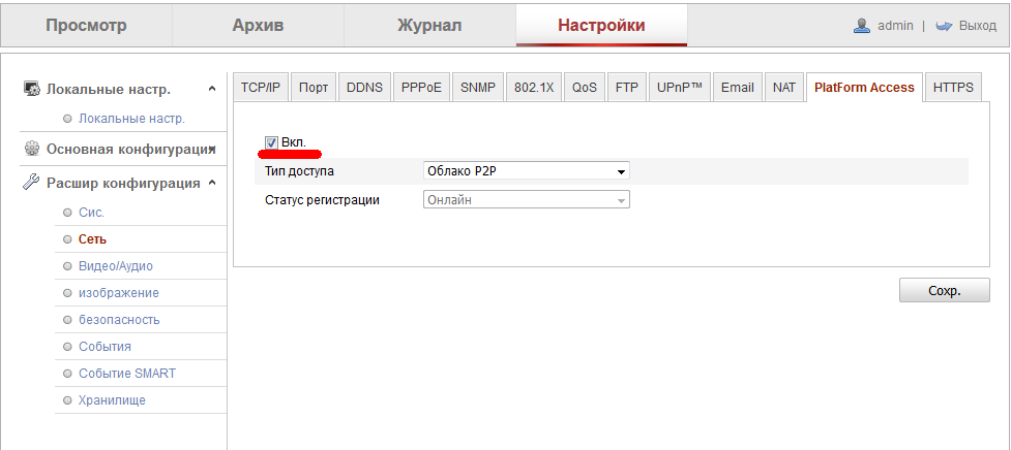This screenshot has width=1011, height=450.
Task: Click the admin user icon
Action: click(862, 25)
